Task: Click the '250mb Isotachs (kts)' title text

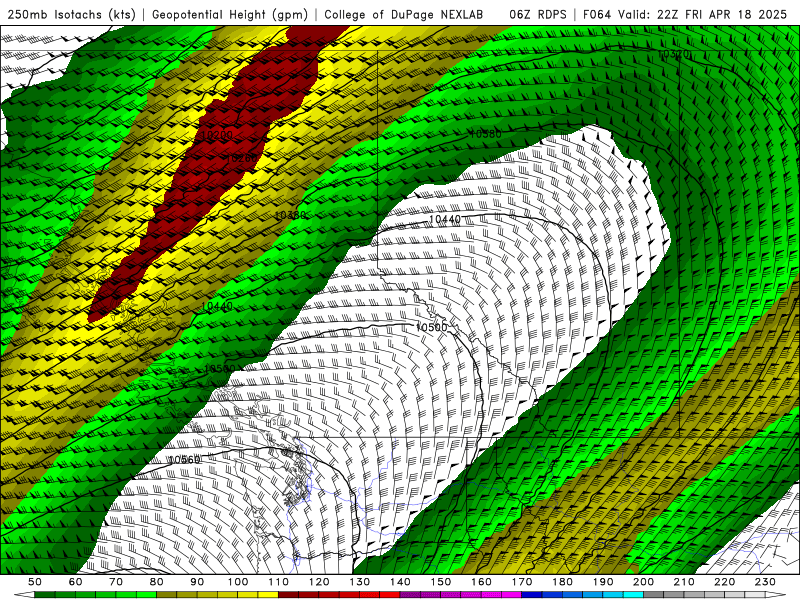Action: [x=71, y=15]
